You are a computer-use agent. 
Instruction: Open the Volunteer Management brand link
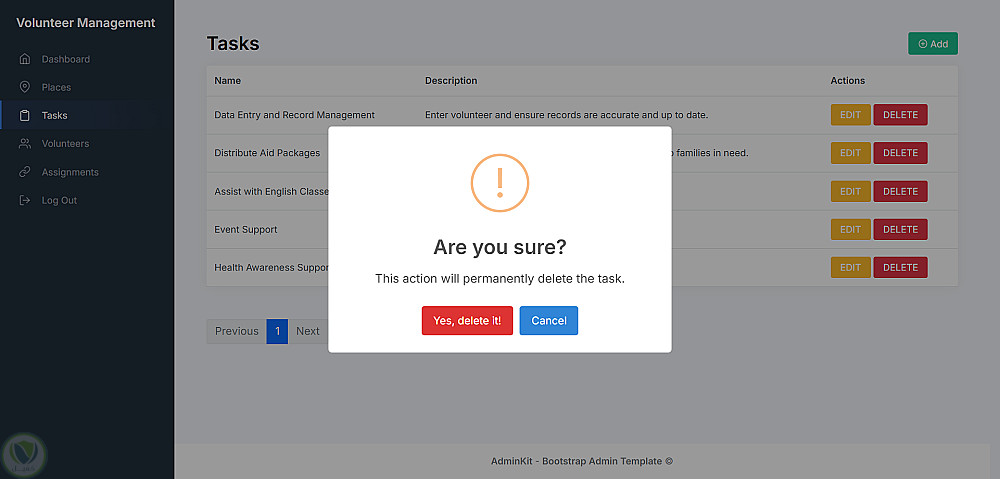86,23
